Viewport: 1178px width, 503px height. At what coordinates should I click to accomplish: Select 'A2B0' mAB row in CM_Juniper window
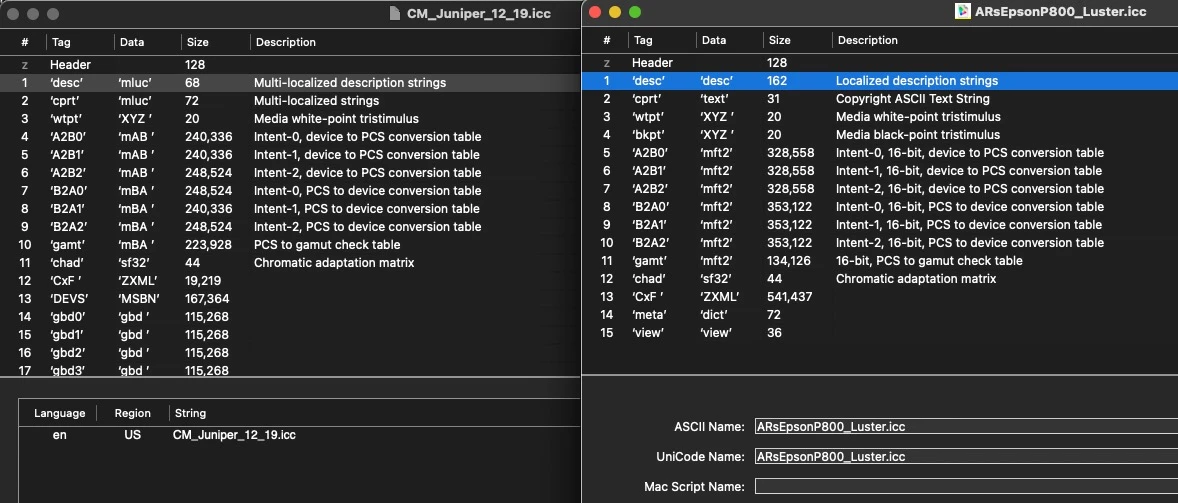coord(291,137)
